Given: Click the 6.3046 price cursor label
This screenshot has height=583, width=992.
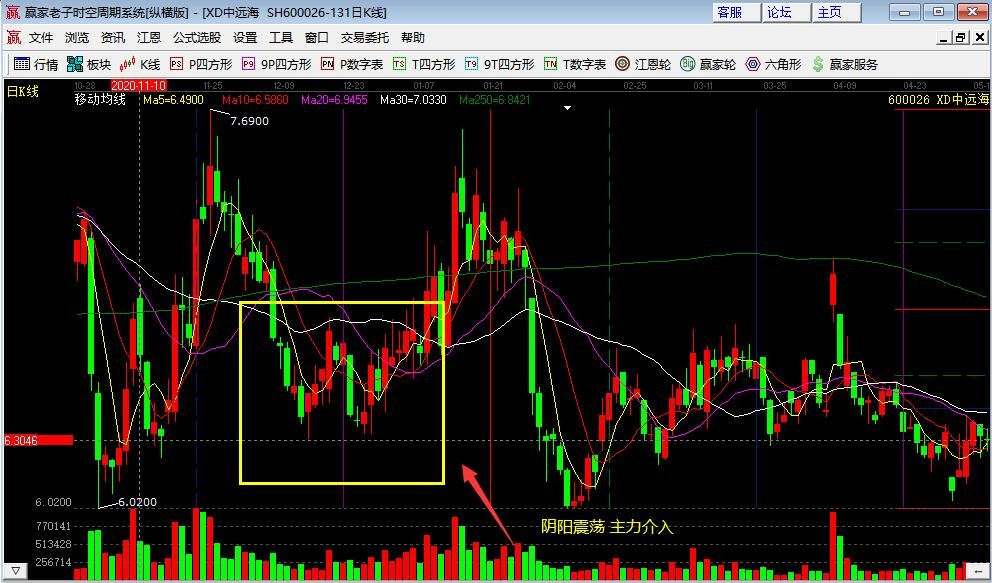Looking at the screenshot, I should [x=38, y=440].
